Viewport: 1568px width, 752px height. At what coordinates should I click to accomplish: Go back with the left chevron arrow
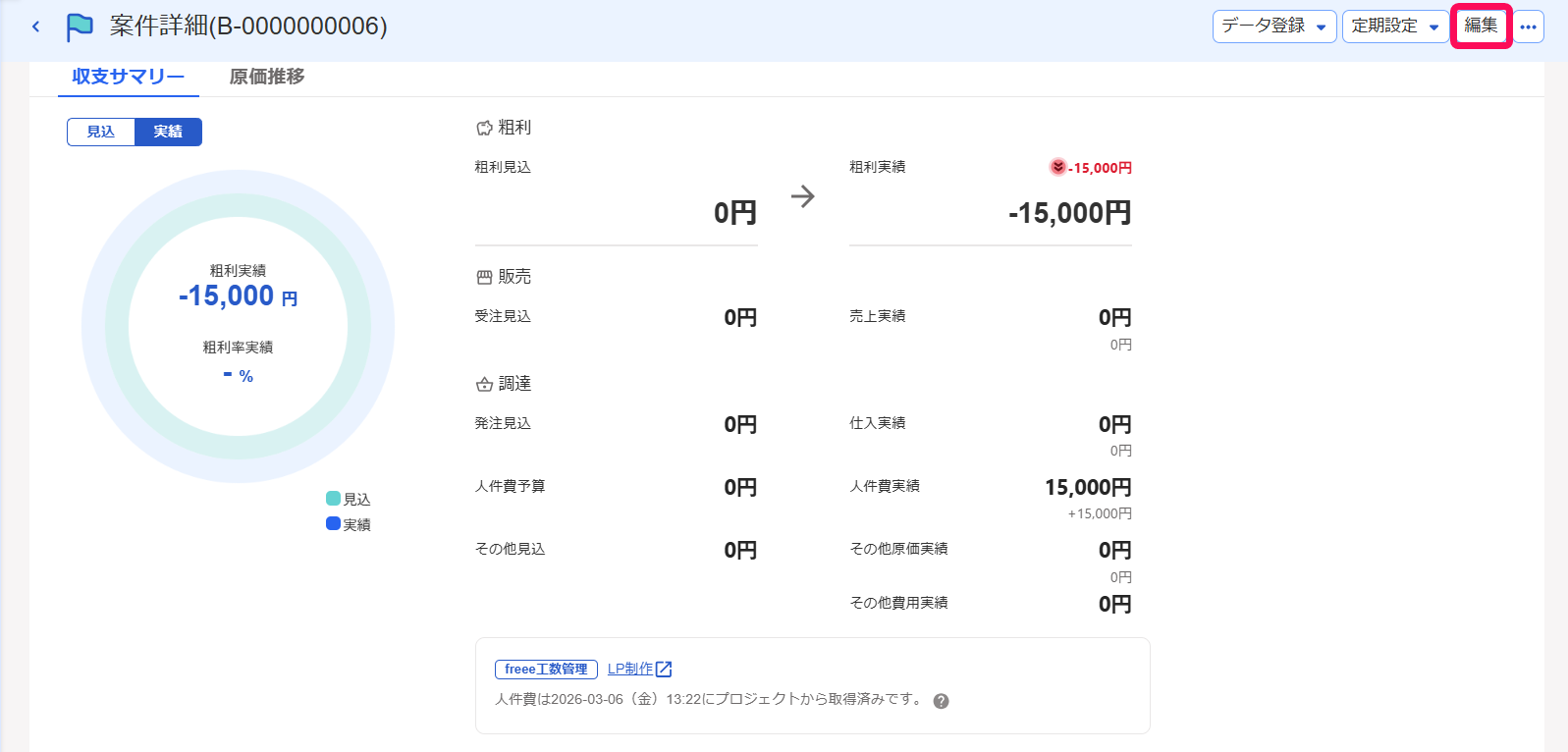pos(35,27)
